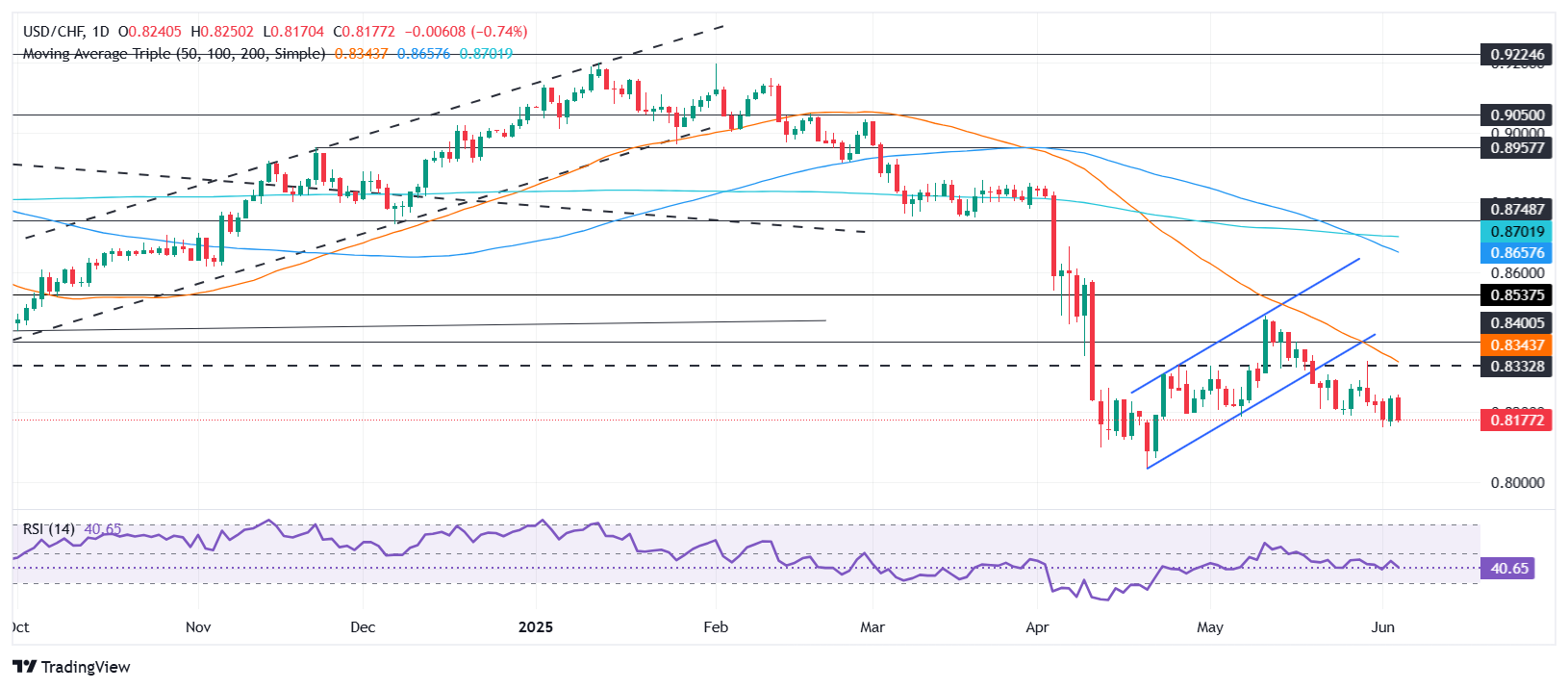The image size is (1568, 689).
Task: Click the Jun label on time axis
Action: pyautogui.click(x=1382, y=627)
